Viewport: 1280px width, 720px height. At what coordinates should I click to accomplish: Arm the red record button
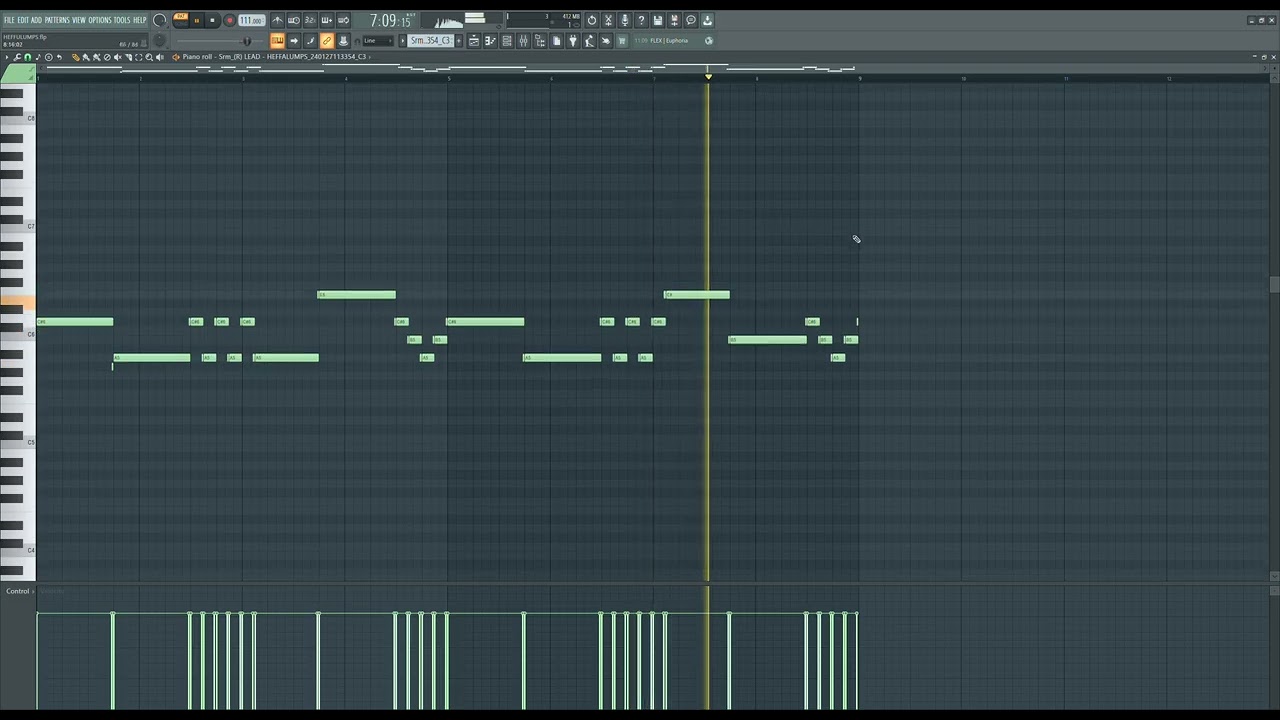tap(230, 21)
